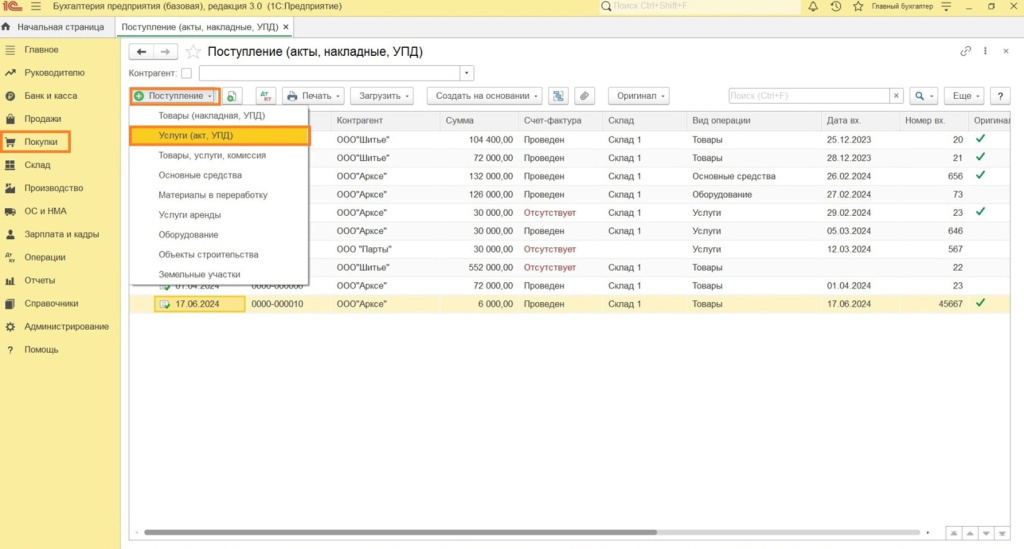The image size is (1024, 549).
Task: Open the Помощь section
Action: (41, 350)
